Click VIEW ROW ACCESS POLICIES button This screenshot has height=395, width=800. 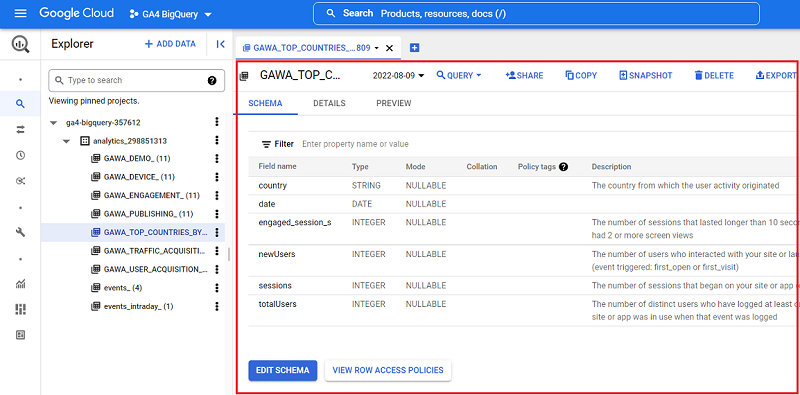pyautogui.click(x=388, y=370)
